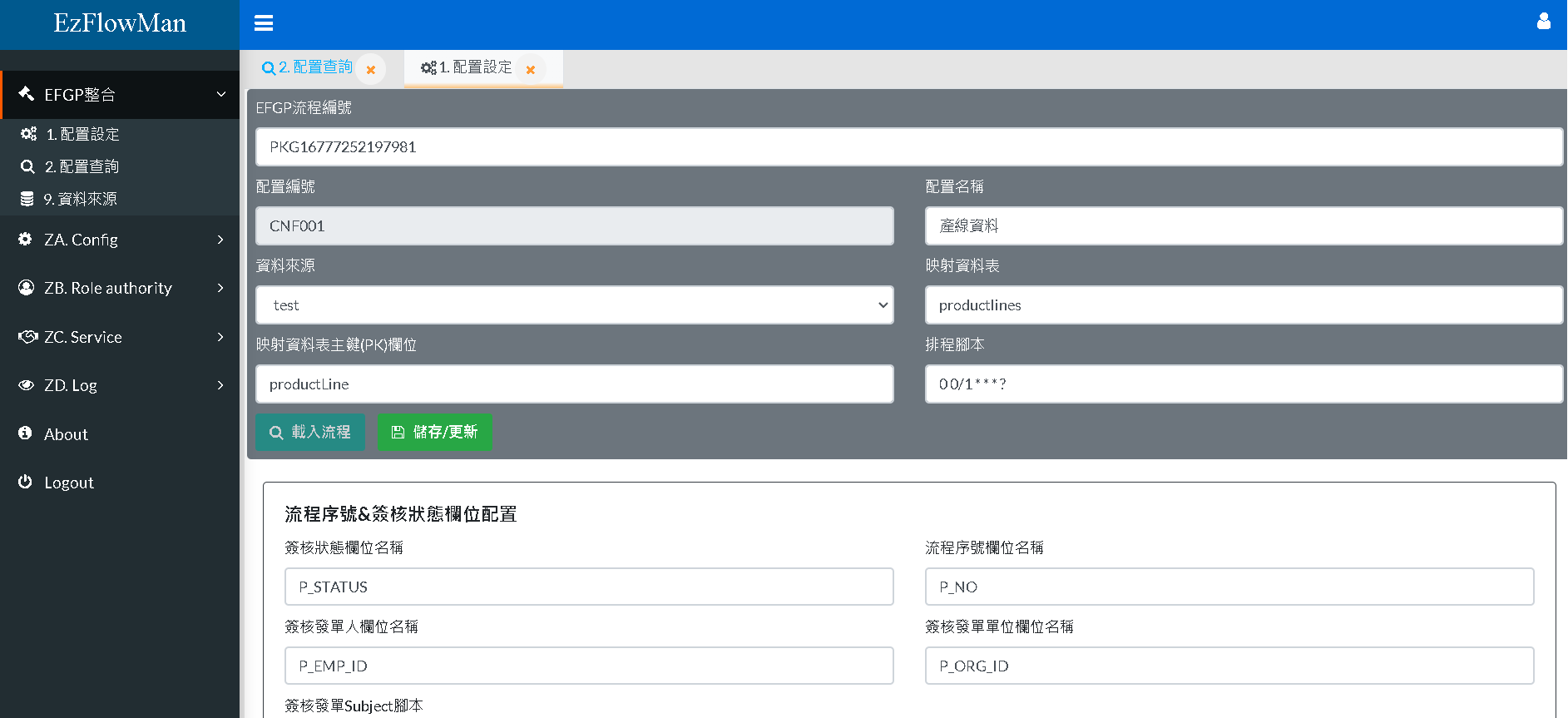The image size is (1568, 718).
Task: Open the ZD. Log menu
Action: pyautogui.click(x=120, y=385)
